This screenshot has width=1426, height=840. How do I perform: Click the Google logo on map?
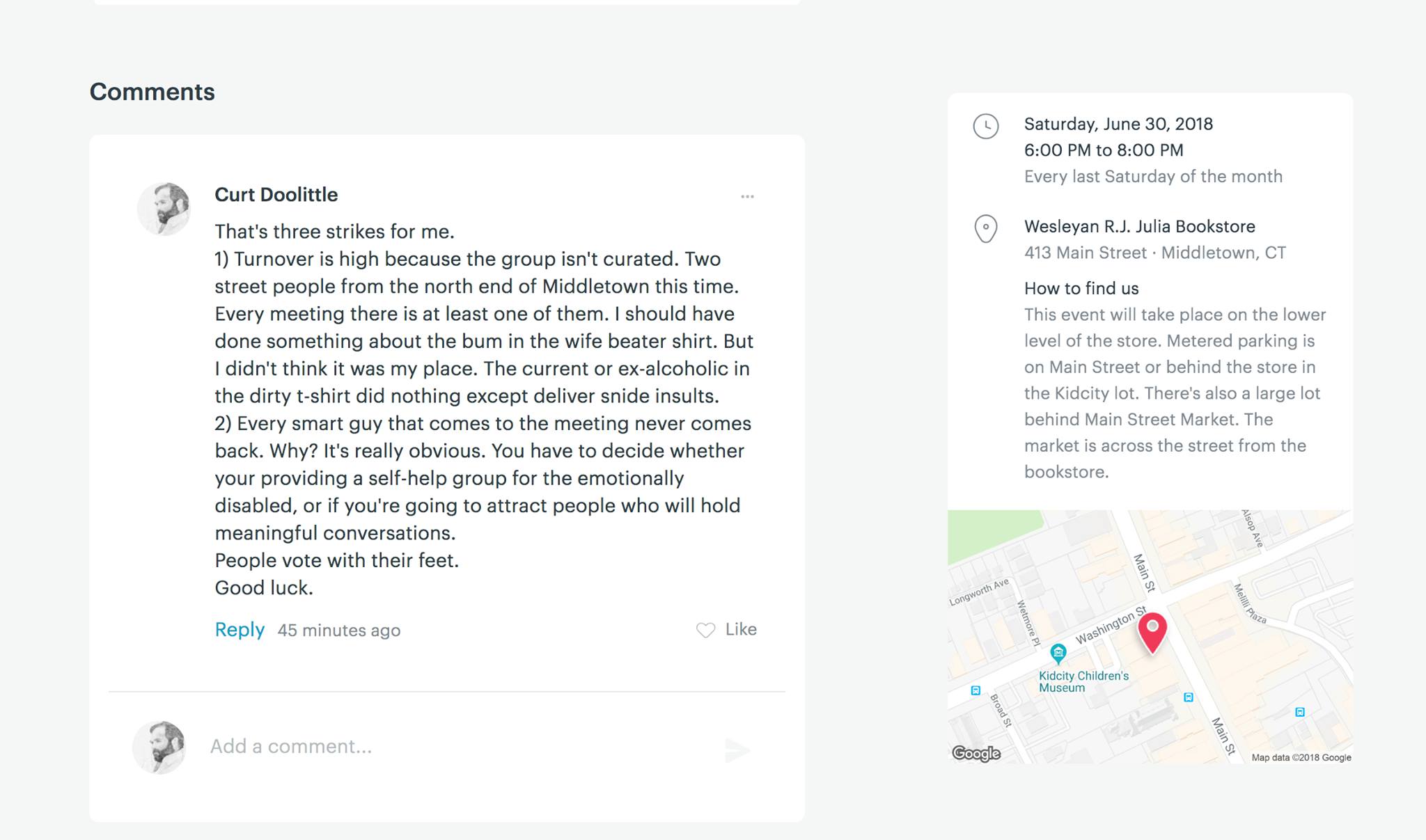(x=976, y=753)
